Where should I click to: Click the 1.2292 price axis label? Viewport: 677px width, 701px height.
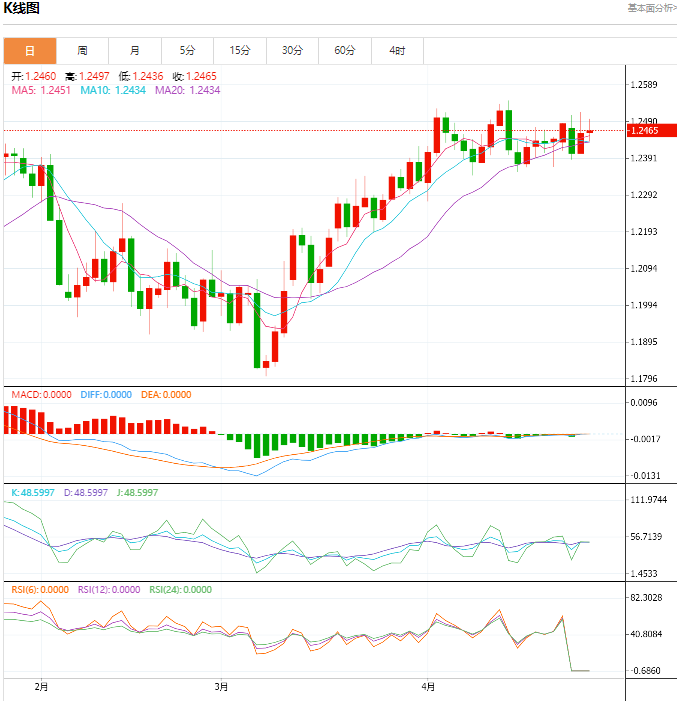[644, 195]
